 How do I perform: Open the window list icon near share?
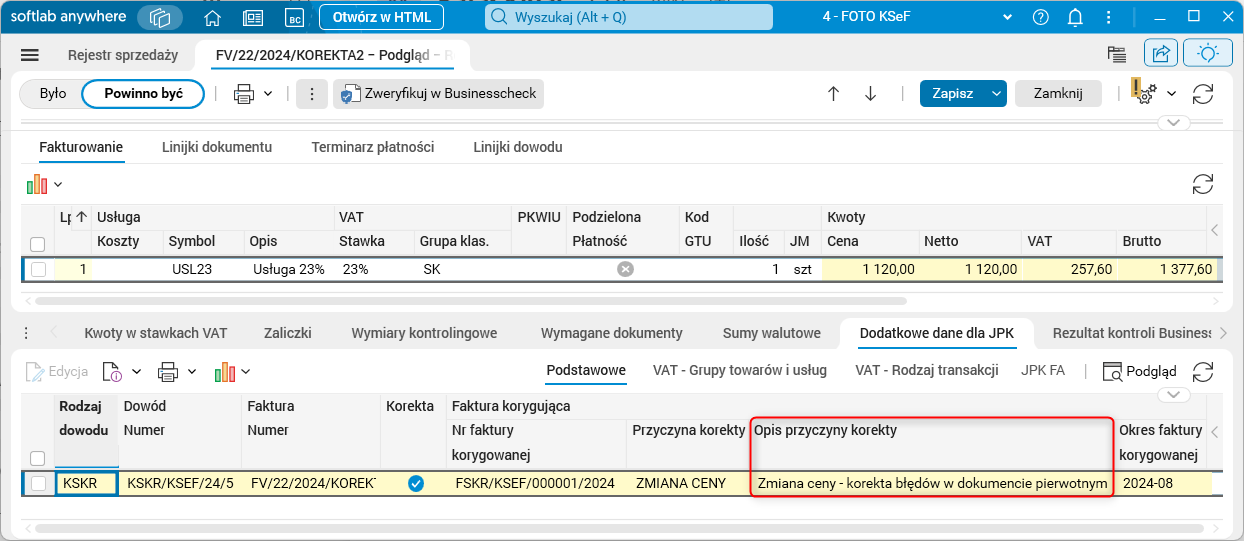pos(1117,54)
